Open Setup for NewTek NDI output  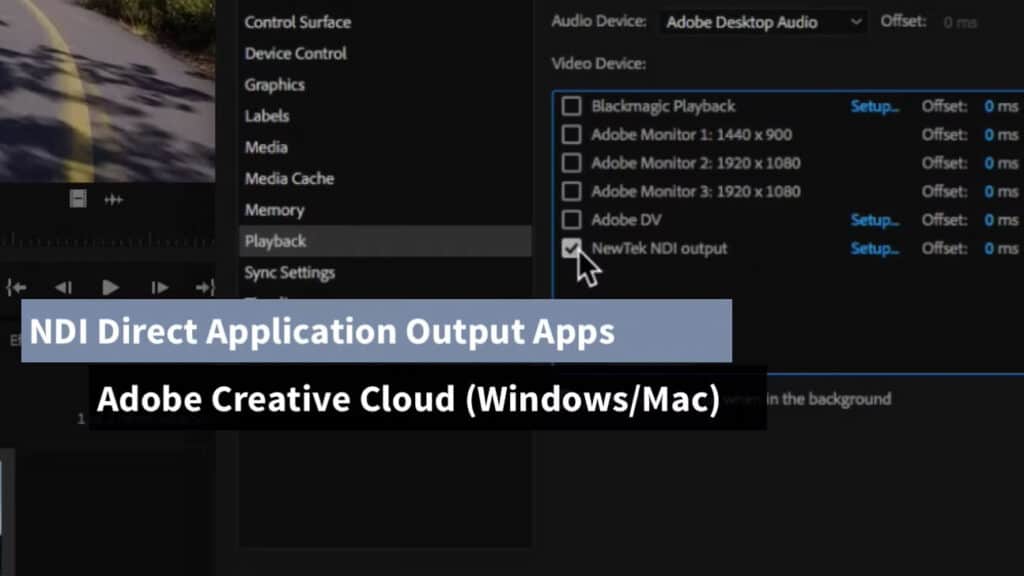click(x=874, y=249)
